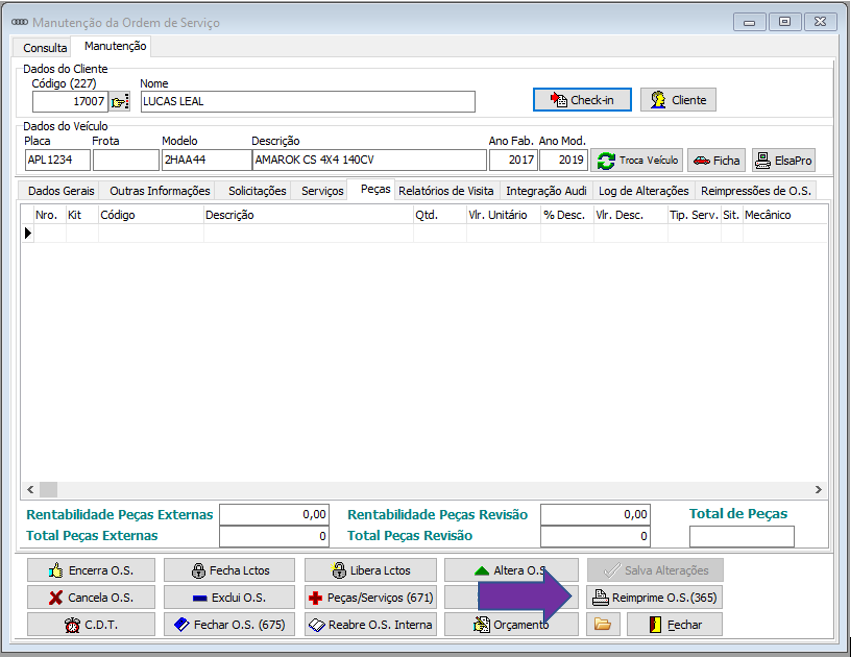Image resolution: width=853 pixels, height=657 pixels.
Task: Switch to Consulta tab
Action: coord(45,48)
